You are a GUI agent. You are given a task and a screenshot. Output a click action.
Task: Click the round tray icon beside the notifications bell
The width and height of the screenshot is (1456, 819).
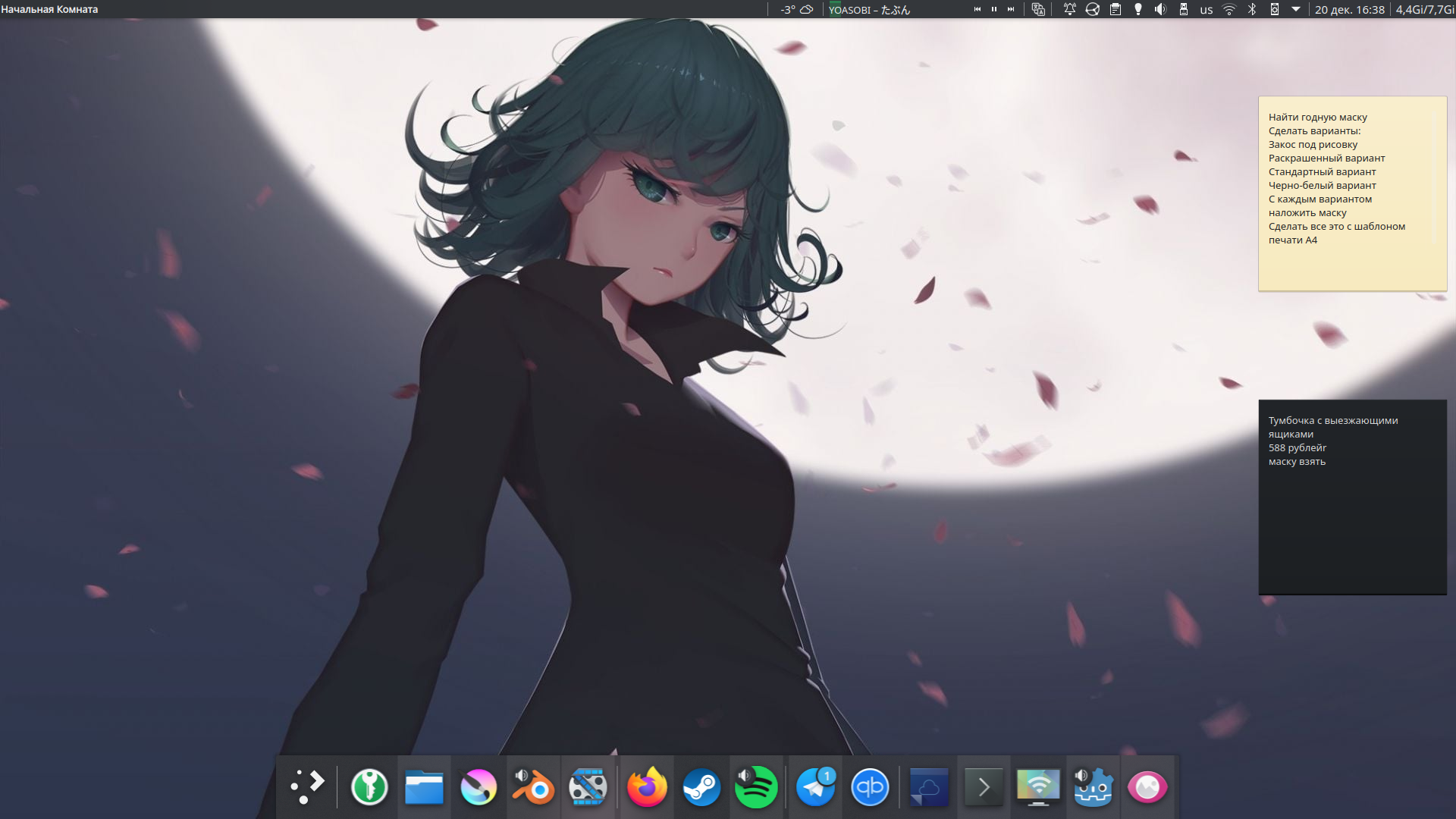tap(1092, 9)
